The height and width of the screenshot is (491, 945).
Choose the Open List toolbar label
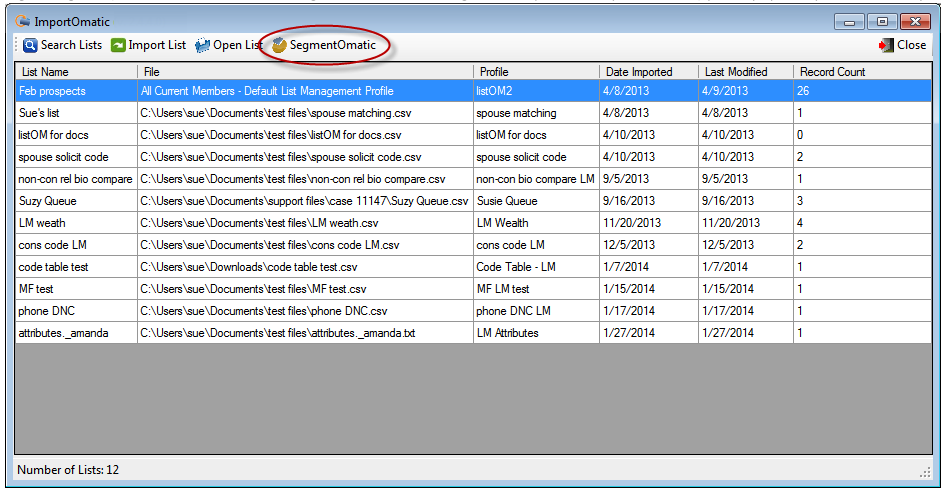tap(237, 45)
